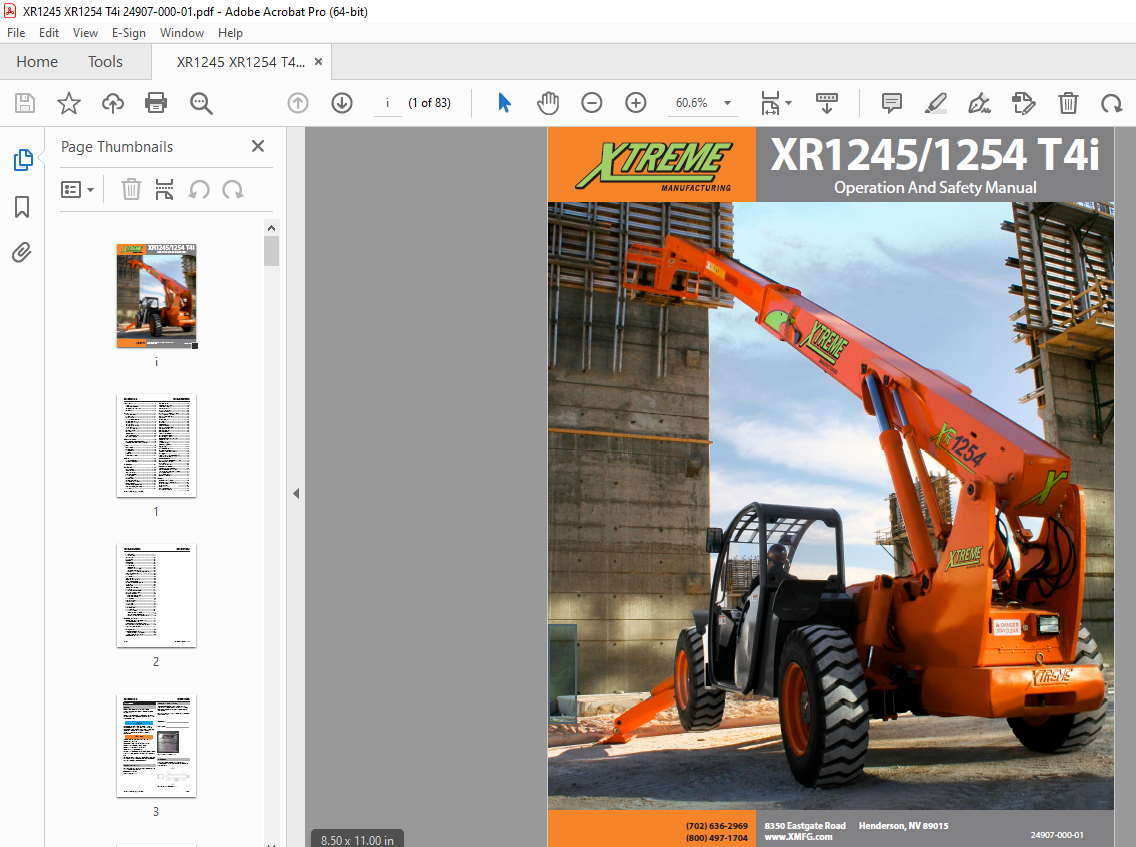Viewport: 1136px width, 847px height.
Task: Click the page number input field
Action: 388,103
